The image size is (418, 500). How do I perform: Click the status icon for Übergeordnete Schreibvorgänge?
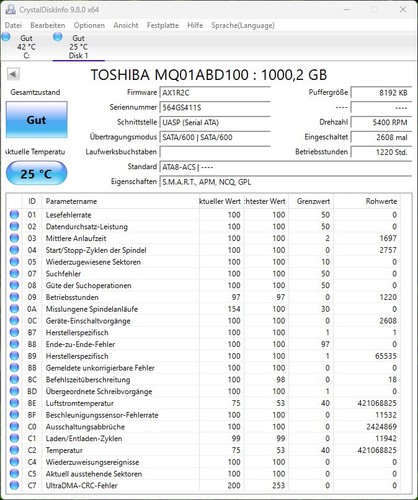coord(14,391)
